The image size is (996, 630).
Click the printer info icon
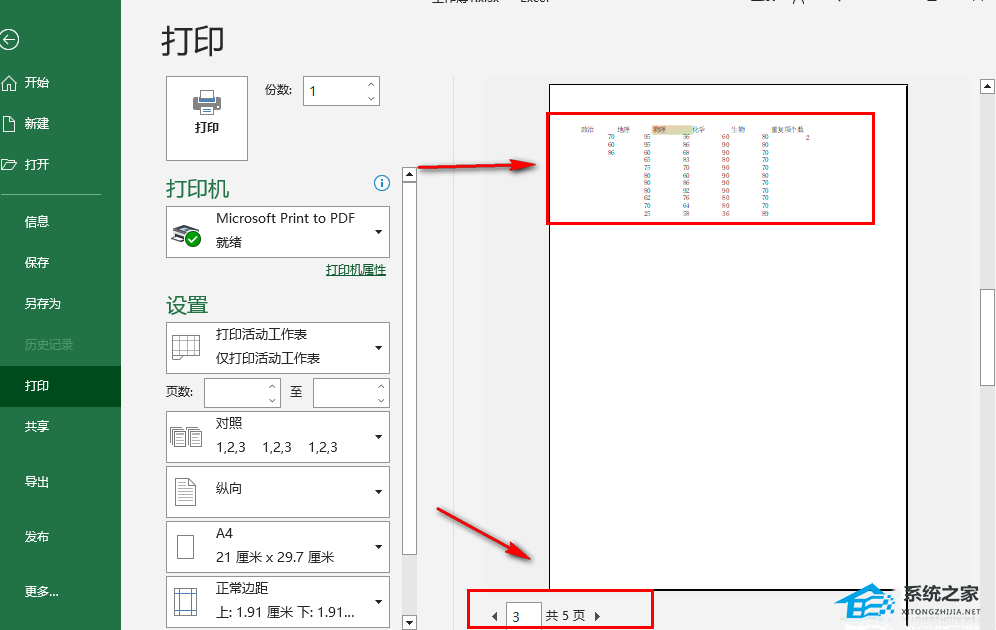click(x=382, y=184)
